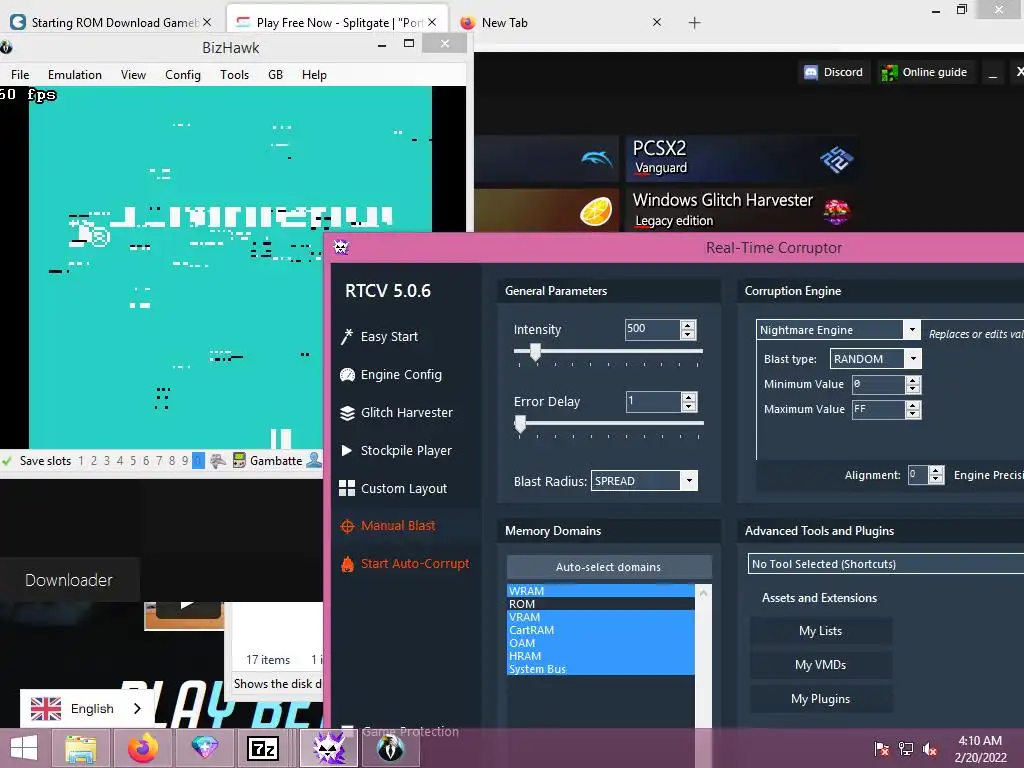Open Nightmare Engine dropdown
This screenshot has width=1024, height=768.
[912, 329]
